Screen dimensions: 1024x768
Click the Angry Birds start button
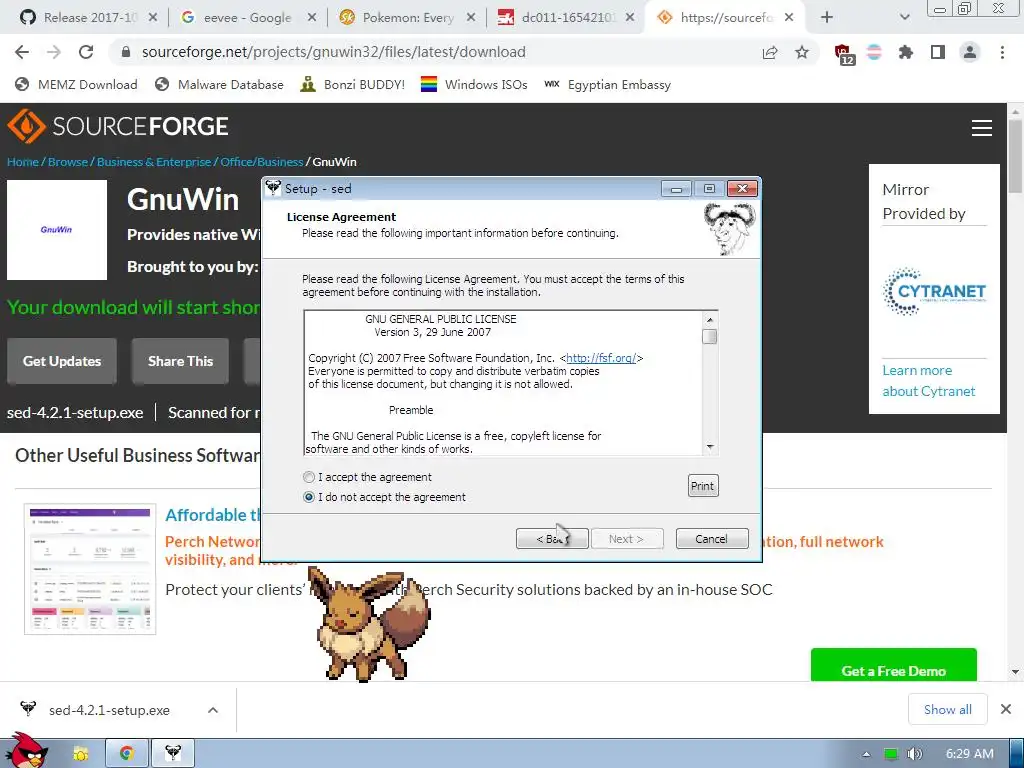27,752
